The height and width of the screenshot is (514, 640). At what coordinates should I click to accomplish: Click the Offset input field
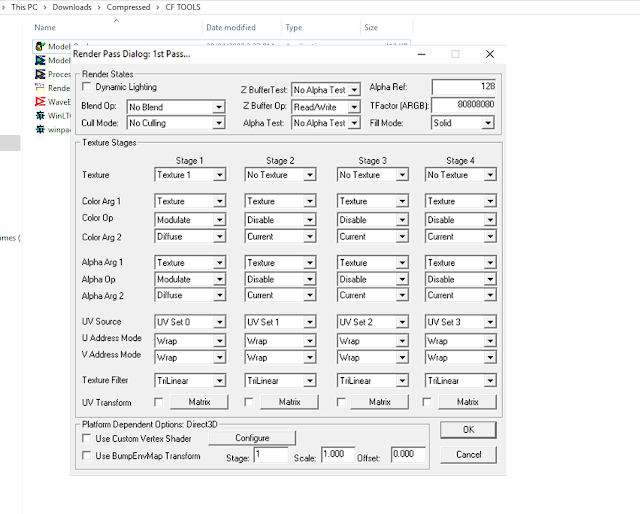(408, 454)
